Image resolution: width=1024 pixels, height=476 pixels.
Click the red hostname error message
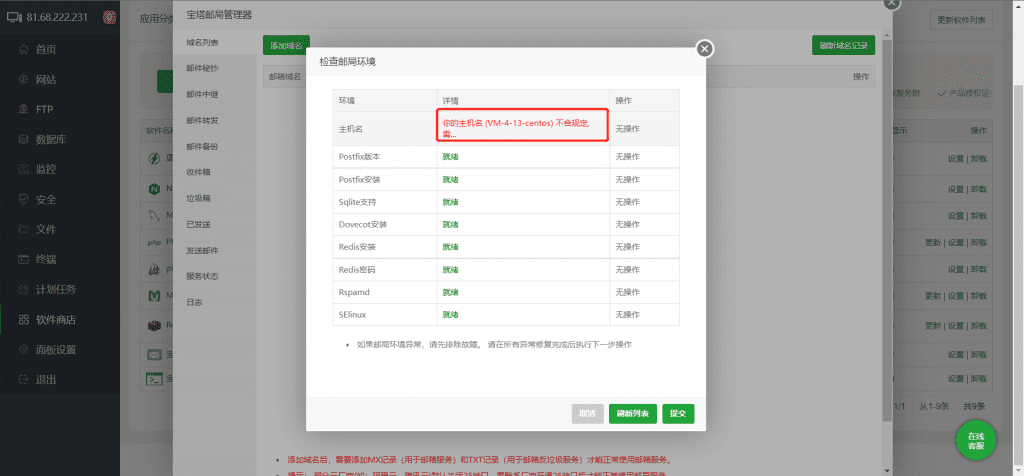click(522, 126)
